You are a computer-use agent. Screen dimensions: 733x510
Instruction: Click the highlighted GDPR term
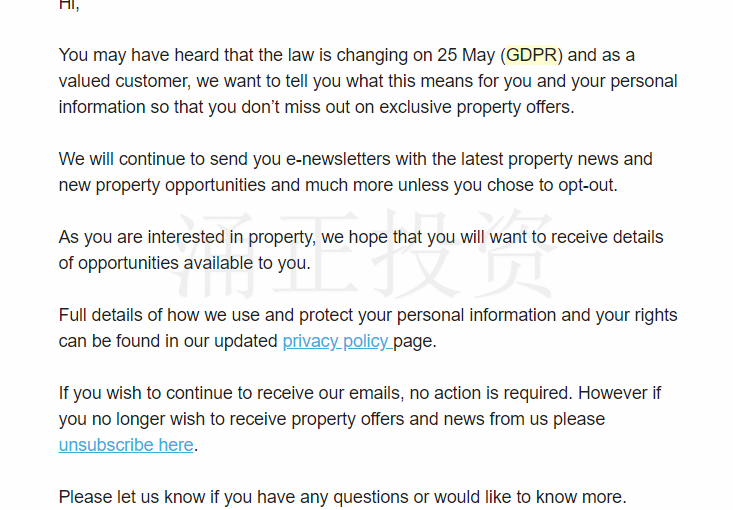pos(532,55)
